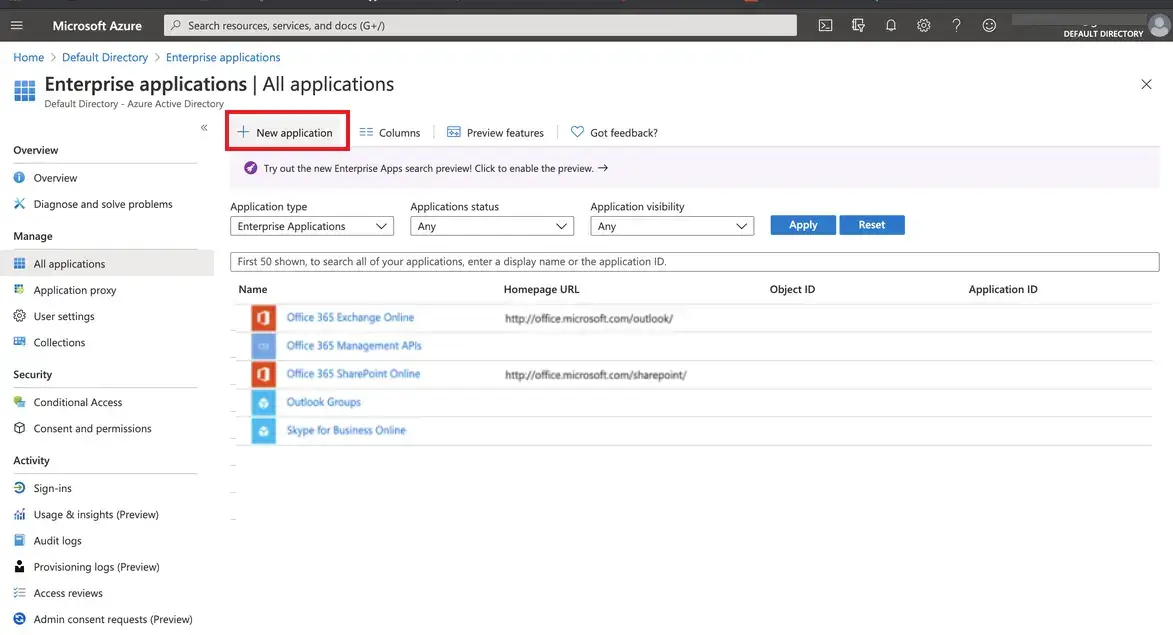Open the Cloud Shell icon in top bar
This screenshot has height=635, width=1173.
[x=824, y=24]
